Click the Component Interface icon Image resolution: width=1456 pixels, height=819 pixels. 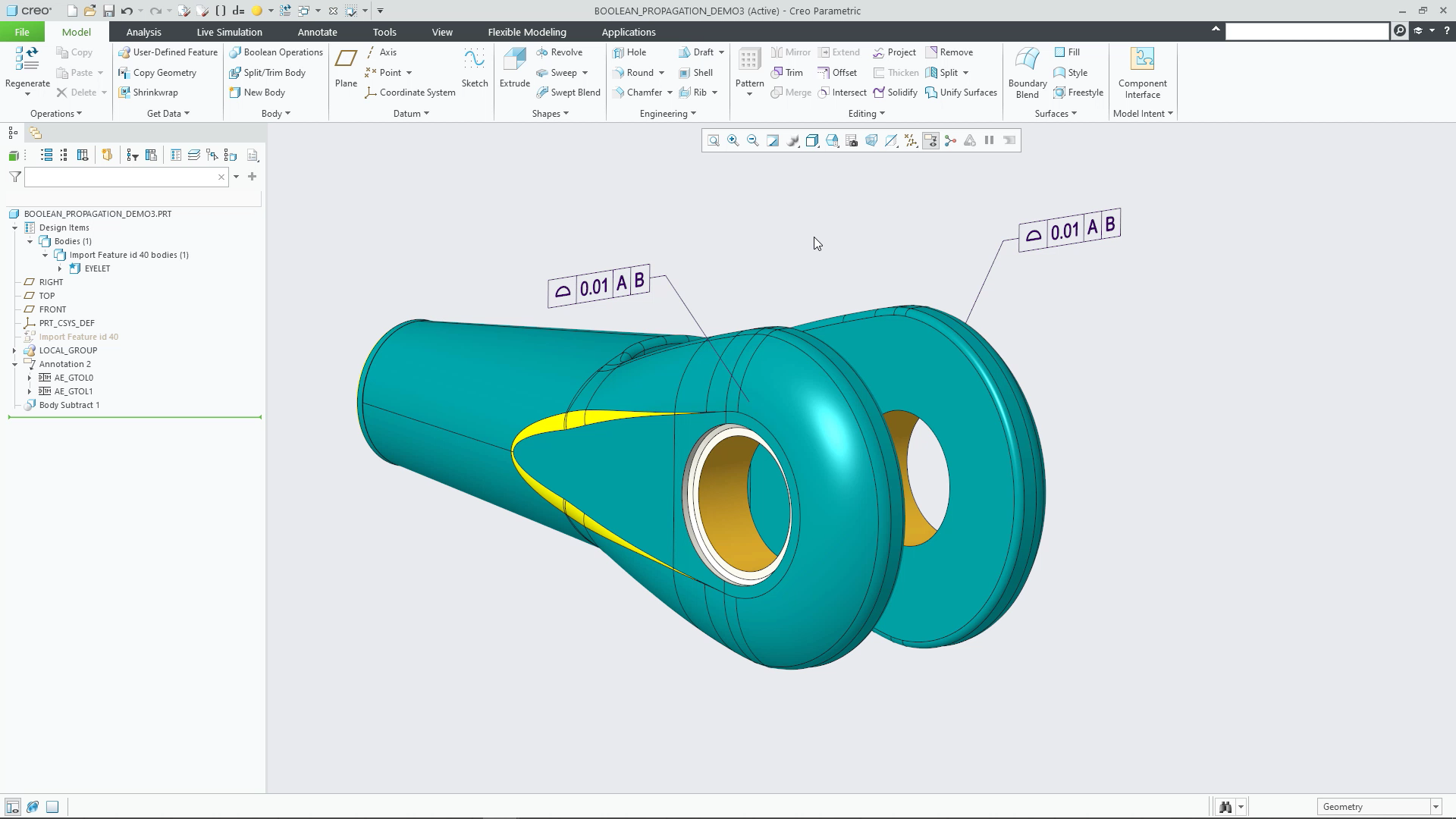(1142, 59)
